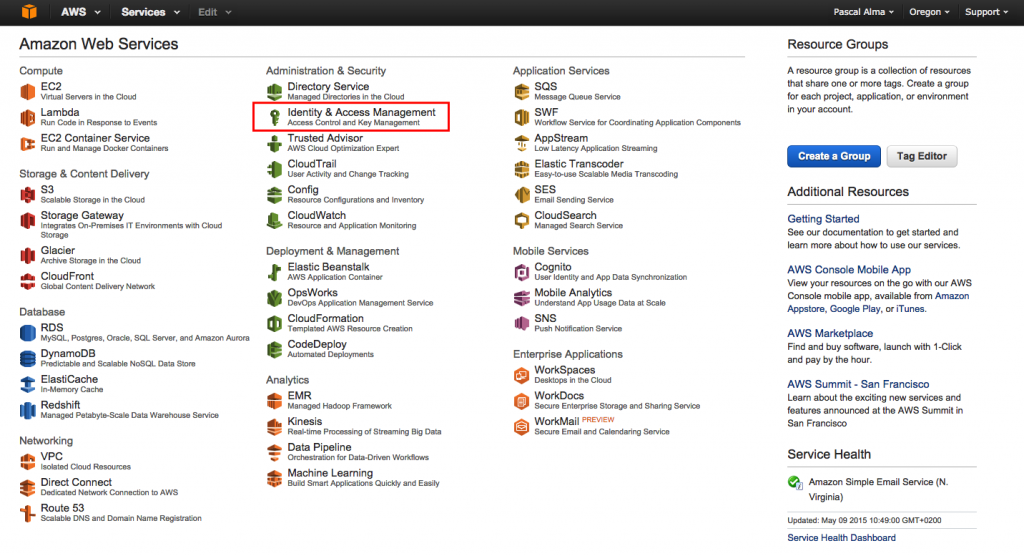Click the AWS cube logo icon
The width and height of the screenshot is (1024, 556).
click(29, 12)
